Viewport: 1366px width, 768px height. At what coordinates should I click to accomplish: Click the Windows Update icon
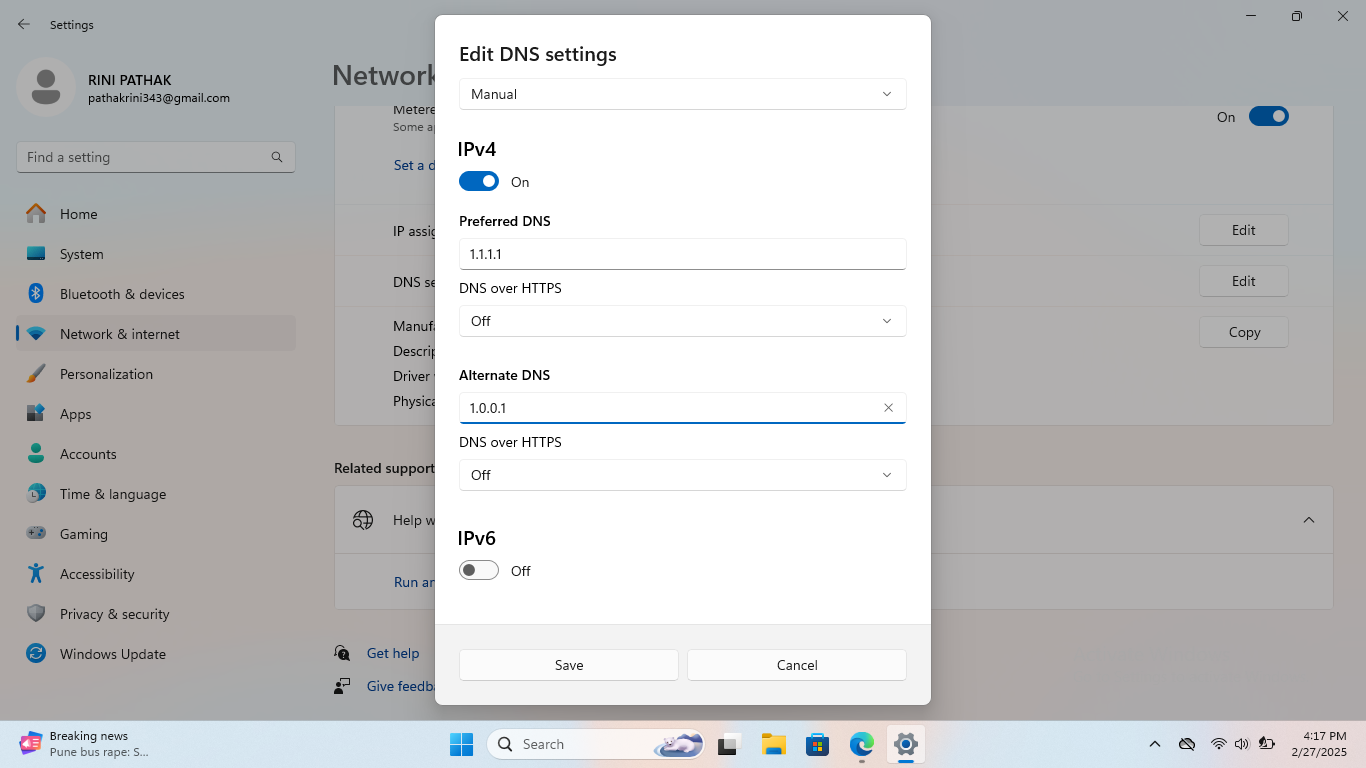click(36, 654)
